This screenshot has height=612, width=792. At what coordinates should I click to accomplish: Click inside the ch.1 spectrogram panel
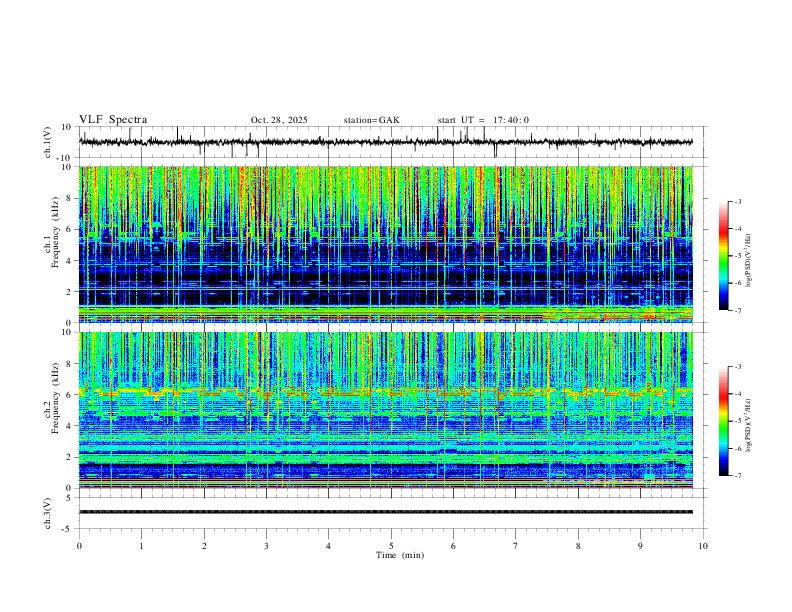point(386,244)
